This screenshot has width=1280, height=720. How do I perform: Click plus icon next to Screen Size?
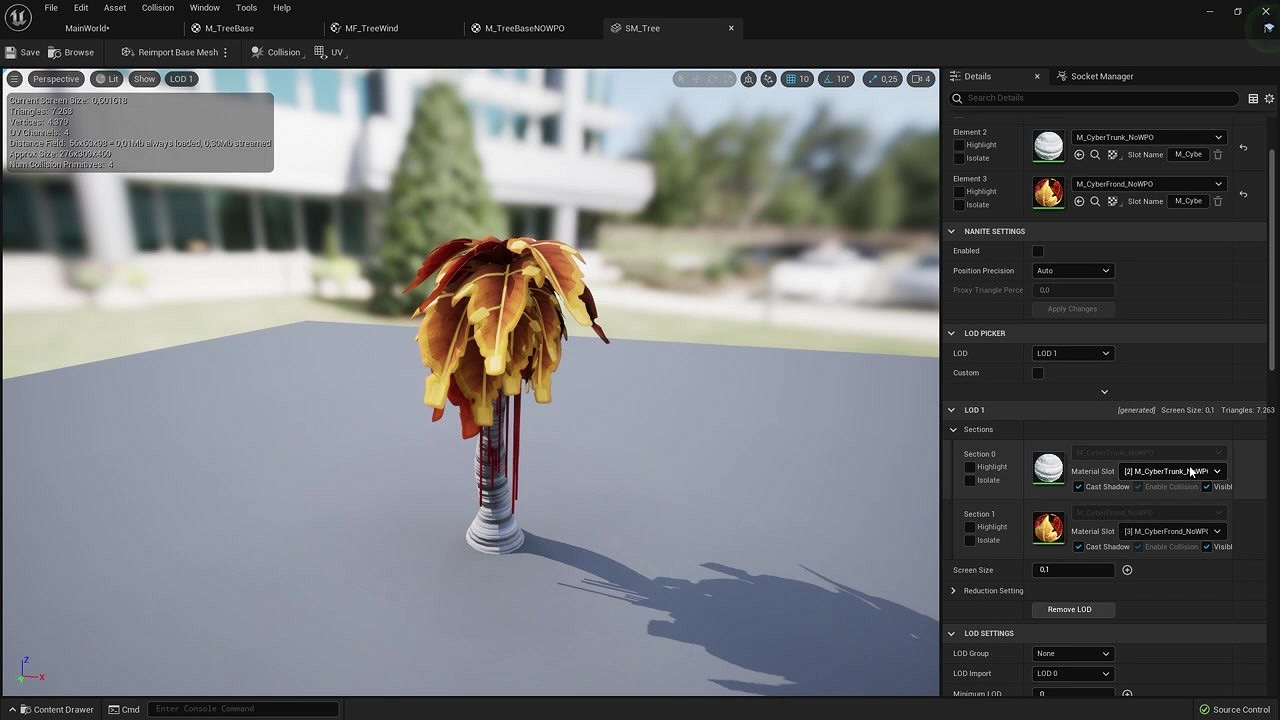(1127, 570)
